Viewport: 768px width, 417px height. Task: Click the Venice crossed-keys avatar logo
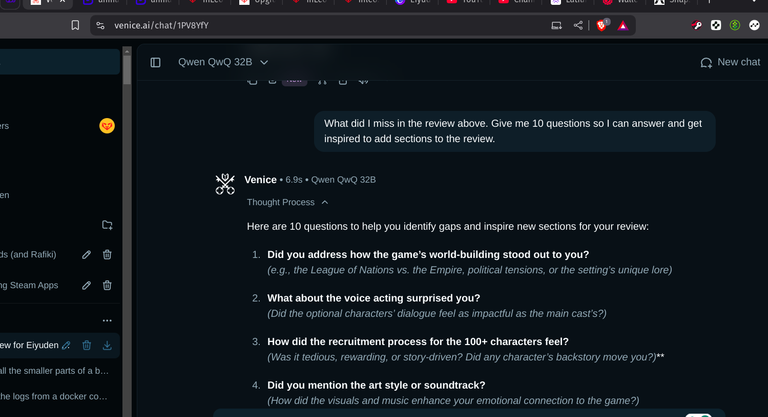pyautogui.click(x=225, y=184)
